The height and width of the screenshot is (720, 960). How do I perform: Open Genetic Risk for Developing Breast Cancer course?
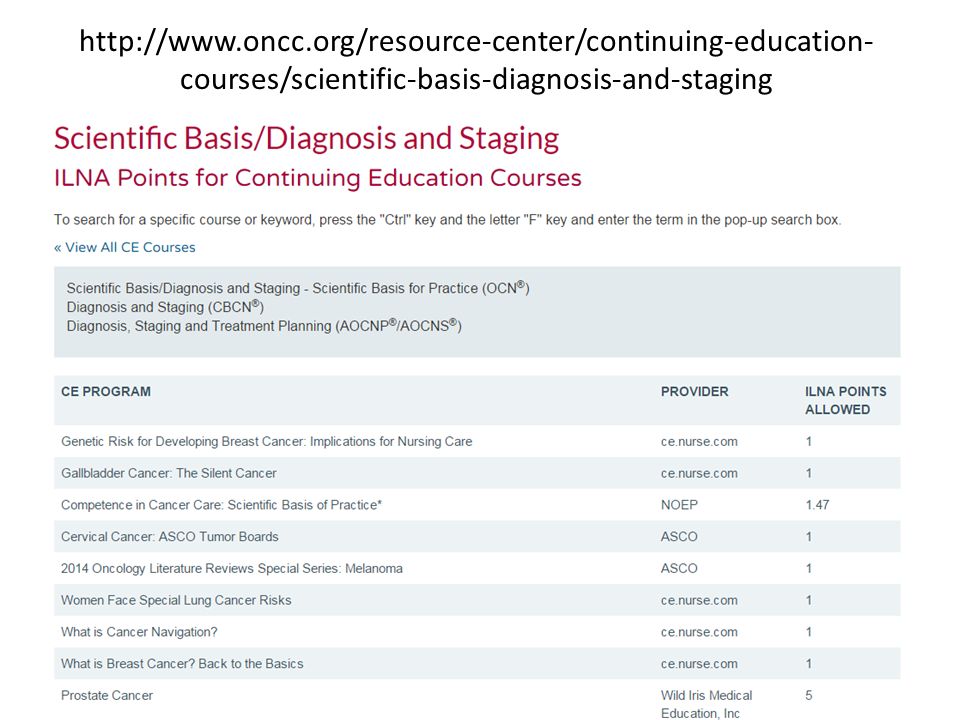tap(266, 441)
